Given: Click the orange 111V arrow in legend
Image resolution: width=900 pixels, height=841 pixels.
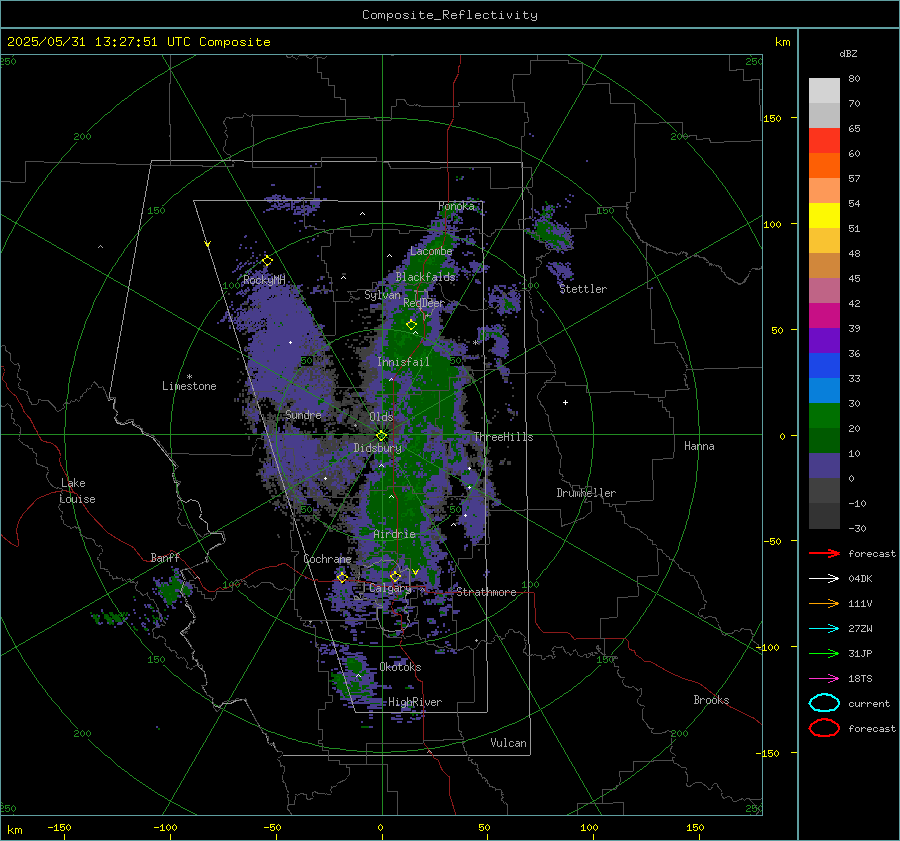Looking at the screenshot, I should click(x=824, y=603).
